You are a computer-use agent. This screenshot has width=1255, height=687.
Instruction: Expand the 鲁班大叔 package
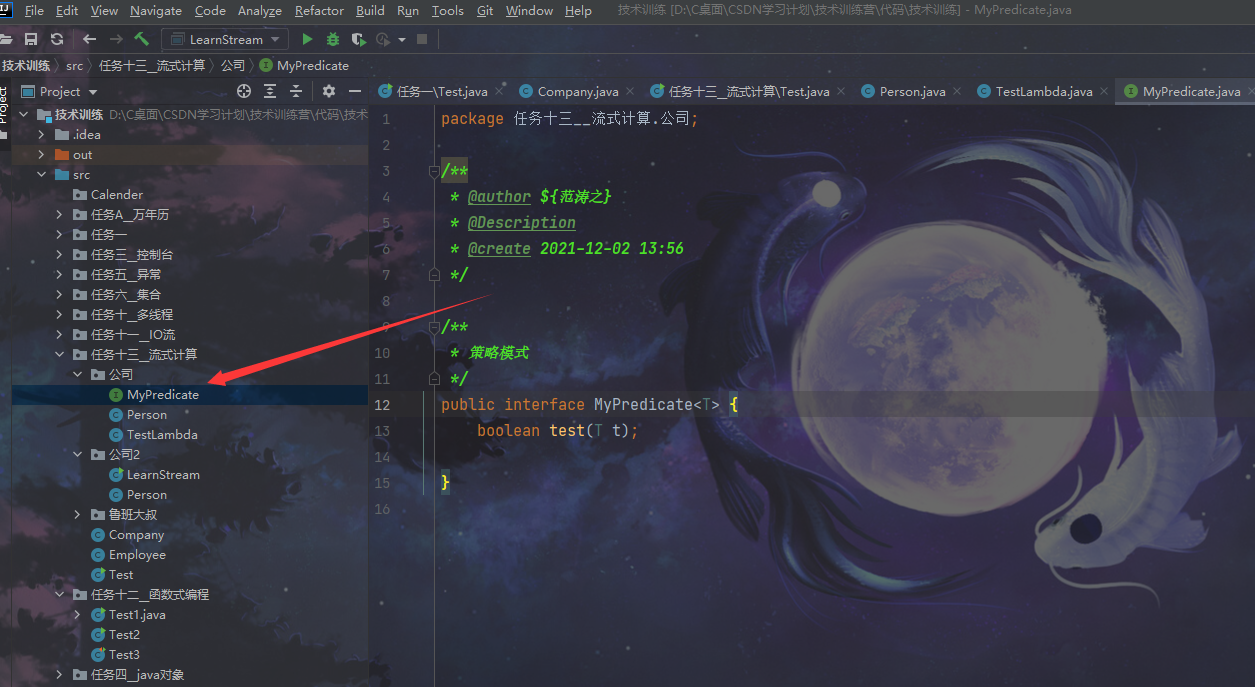pyautogui.click(x=77, y=515)
